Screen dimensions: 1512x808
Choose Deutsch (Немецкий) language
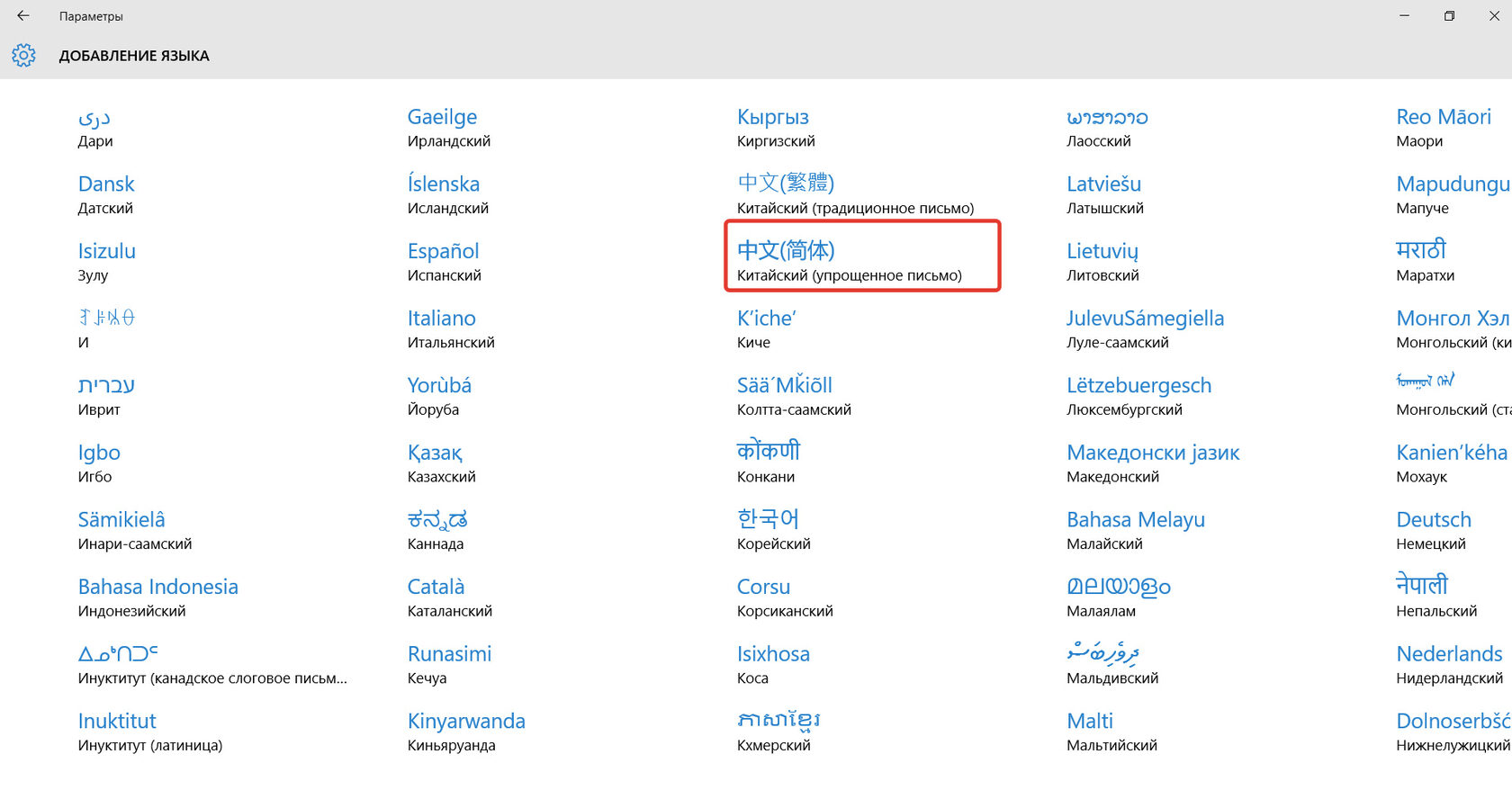click(x=1434, y=531)
